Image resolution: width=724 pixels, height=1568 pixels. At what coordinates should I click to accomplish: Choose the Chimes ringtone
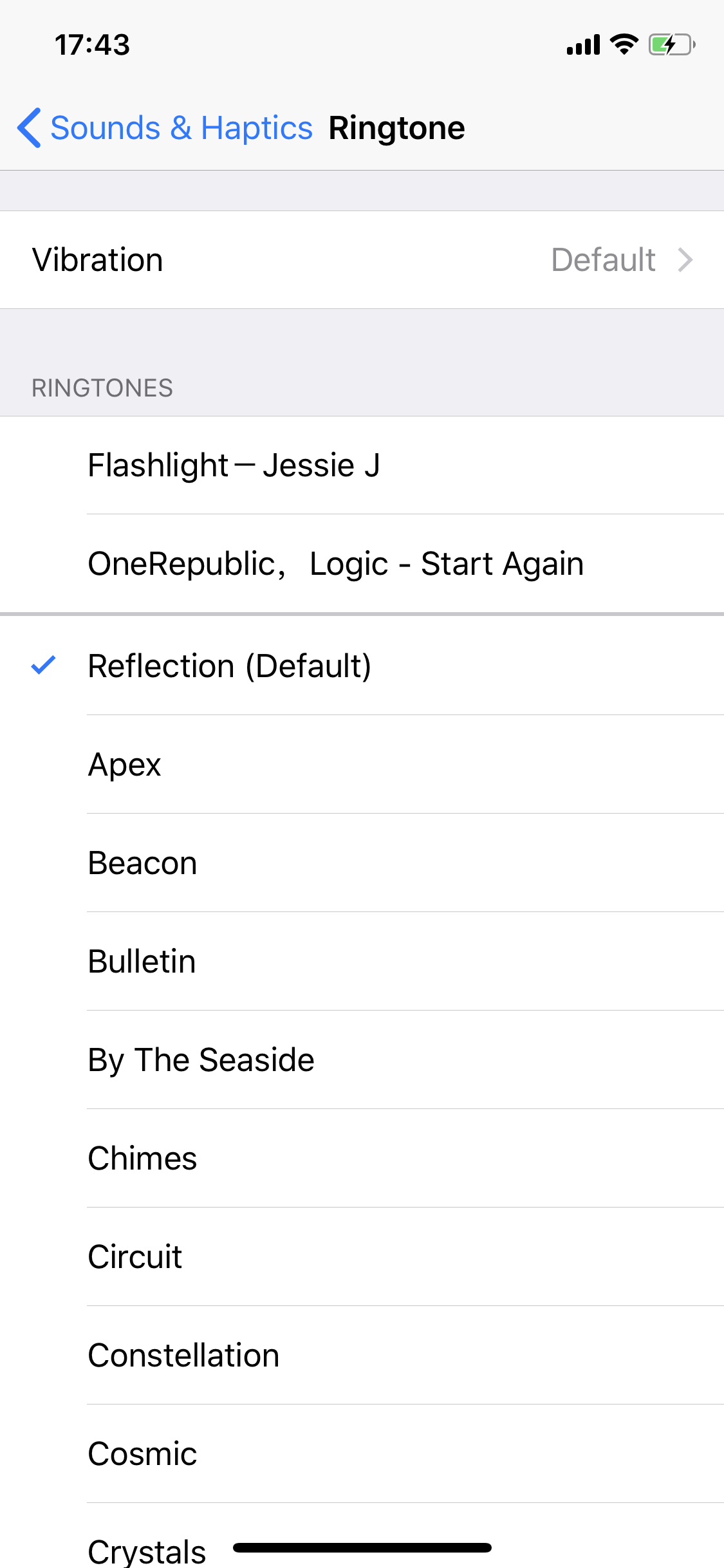coord(362,1159)
